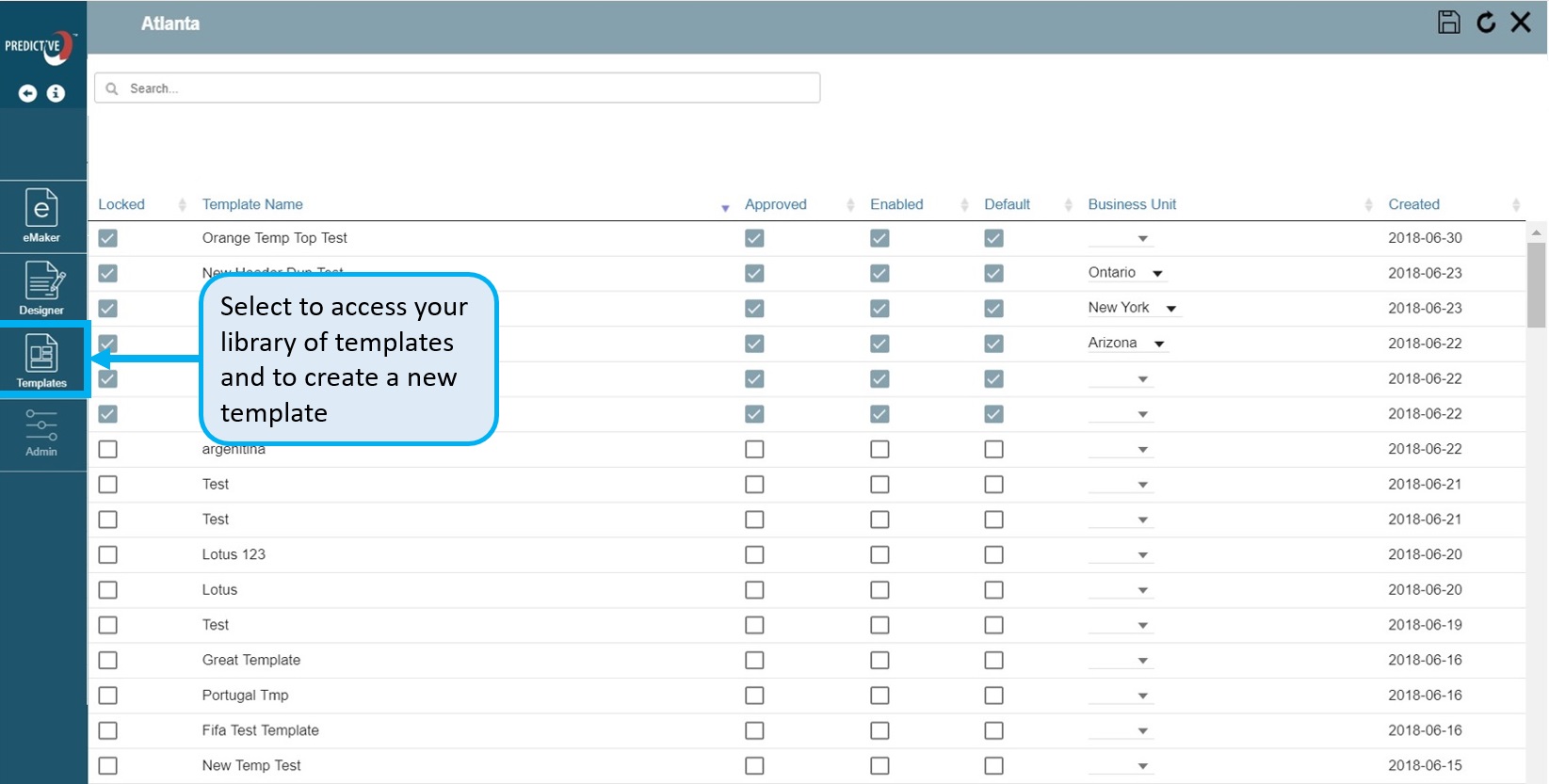Click the Portugal Tmp template name
Image resolution: width=1549 pixels, height=784 pixels.
[x=245, y=696]
